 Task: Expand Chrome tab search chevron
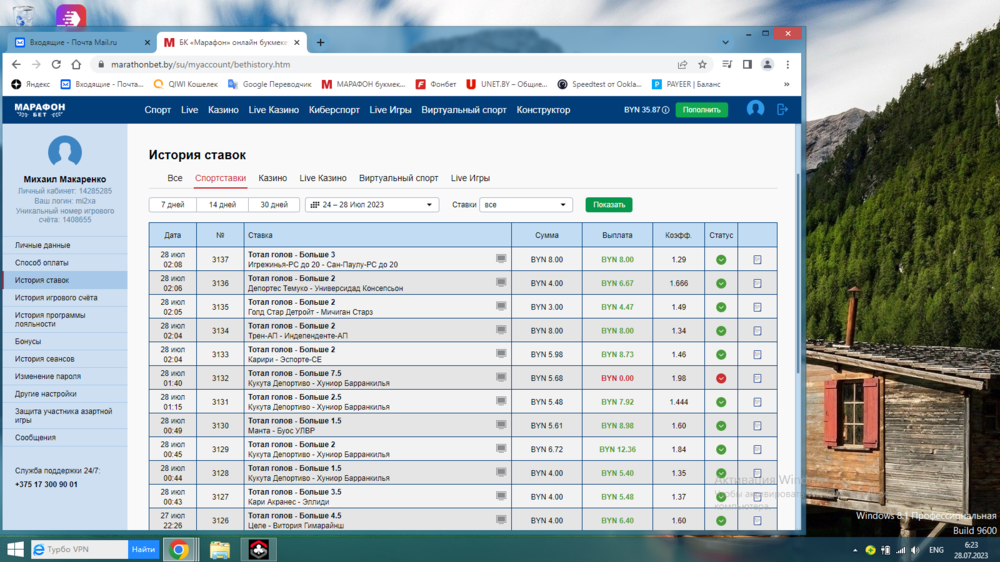(x=725, y=42)
